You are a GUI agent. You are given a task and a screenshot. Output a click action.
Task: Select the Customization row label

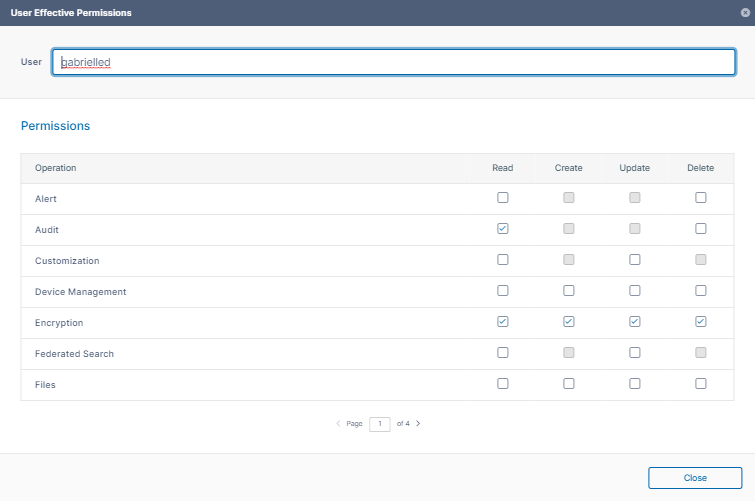click(x=67, y=261)
